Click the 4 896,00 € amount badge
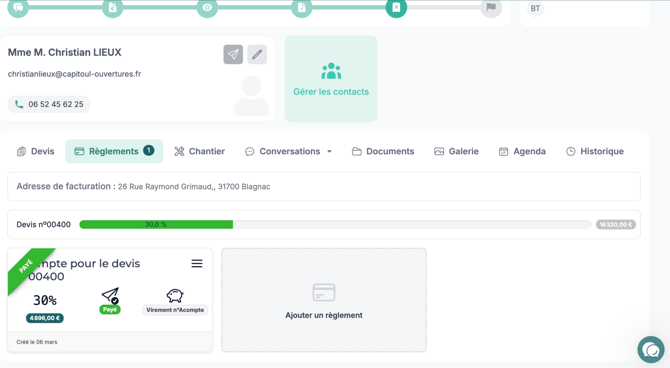Screen dimensions: 670x368 pyautogui.click(x=45, y=318)
